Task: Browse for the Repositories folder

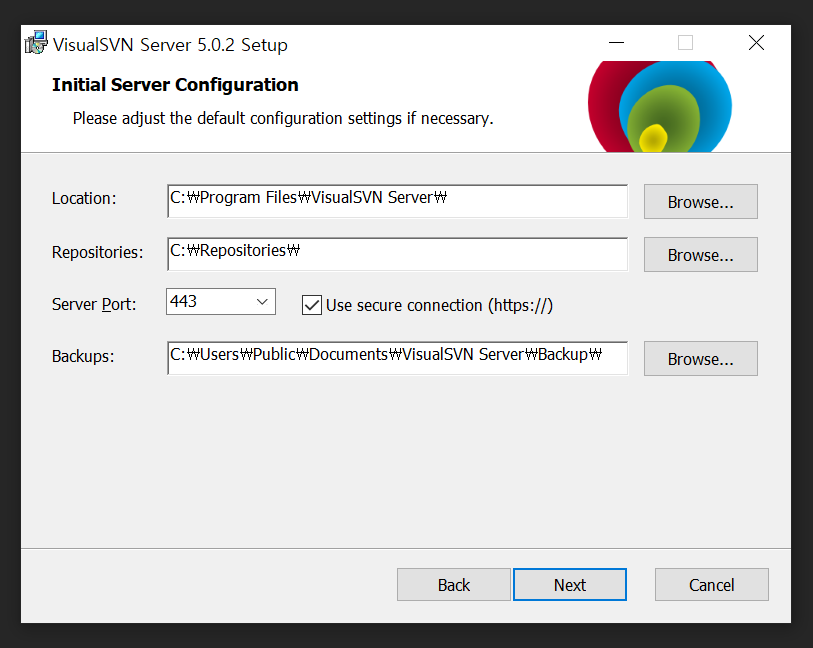Action: (700, 255)
